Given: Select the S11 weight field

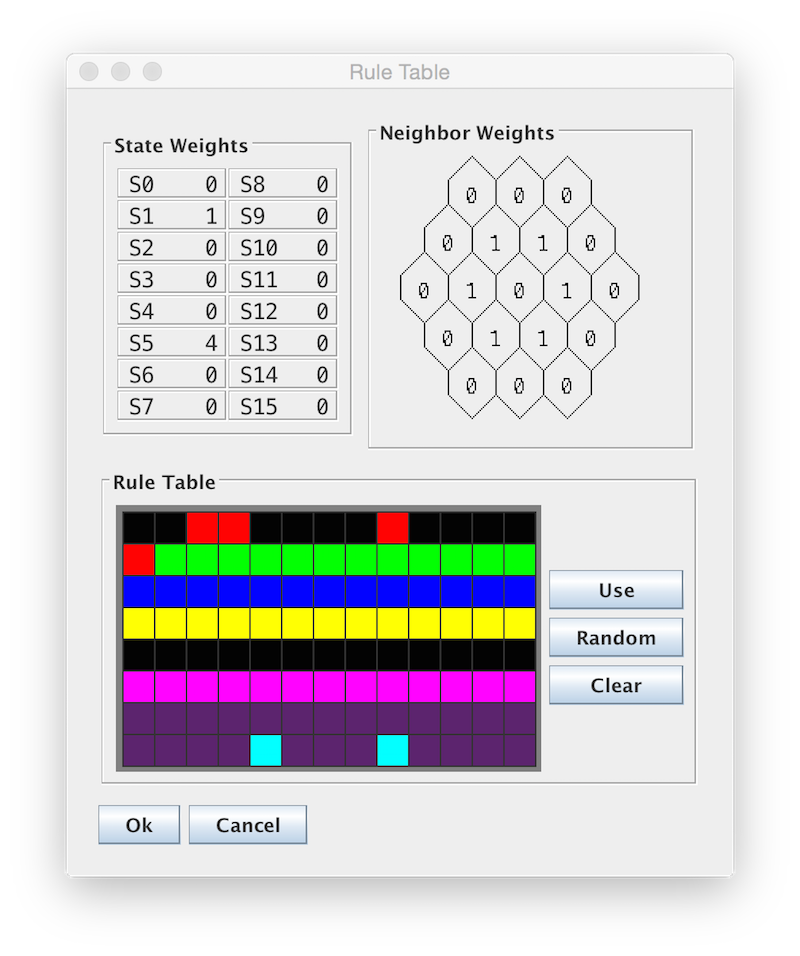Looking at the screenshot, I should coord(282,279).
